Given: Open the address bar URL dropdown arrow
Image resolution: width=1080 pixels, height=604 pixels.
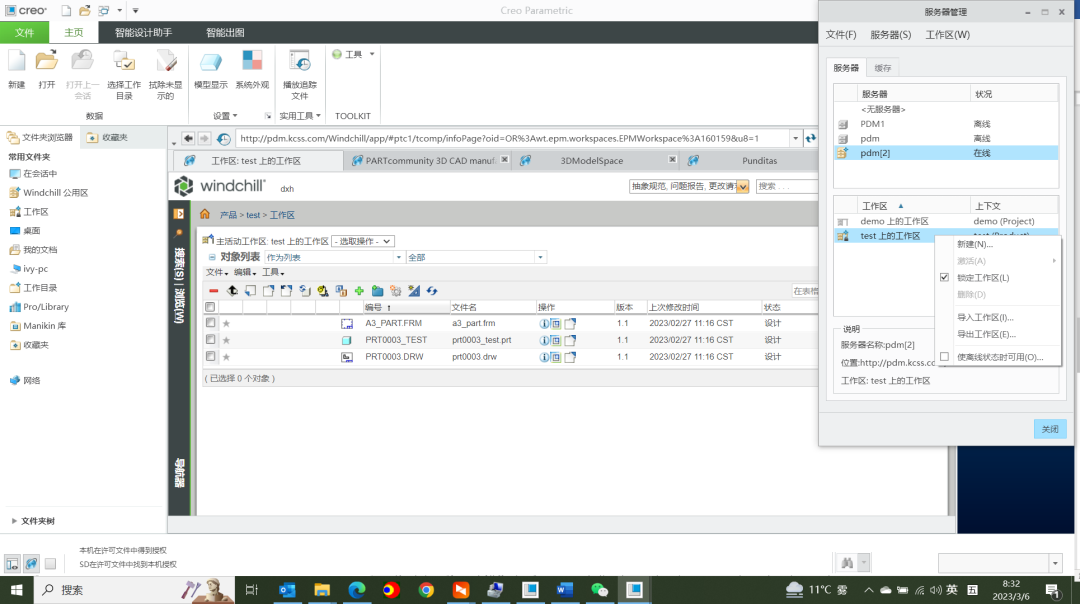Looking at the screenshot, I should coord(796,138).
